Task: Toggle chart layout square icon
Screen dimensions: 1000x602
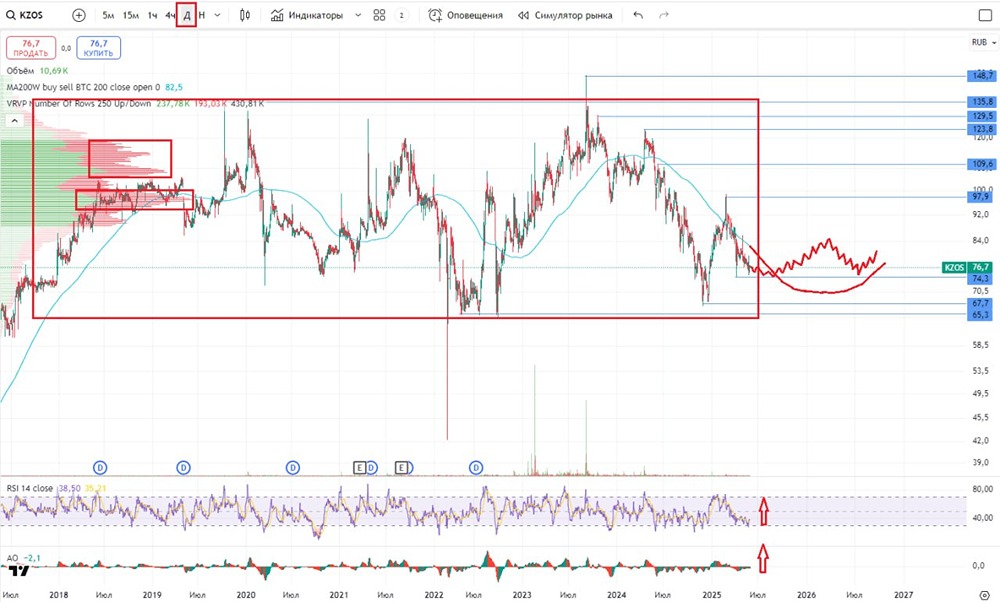Action: [x=985, y=15]
